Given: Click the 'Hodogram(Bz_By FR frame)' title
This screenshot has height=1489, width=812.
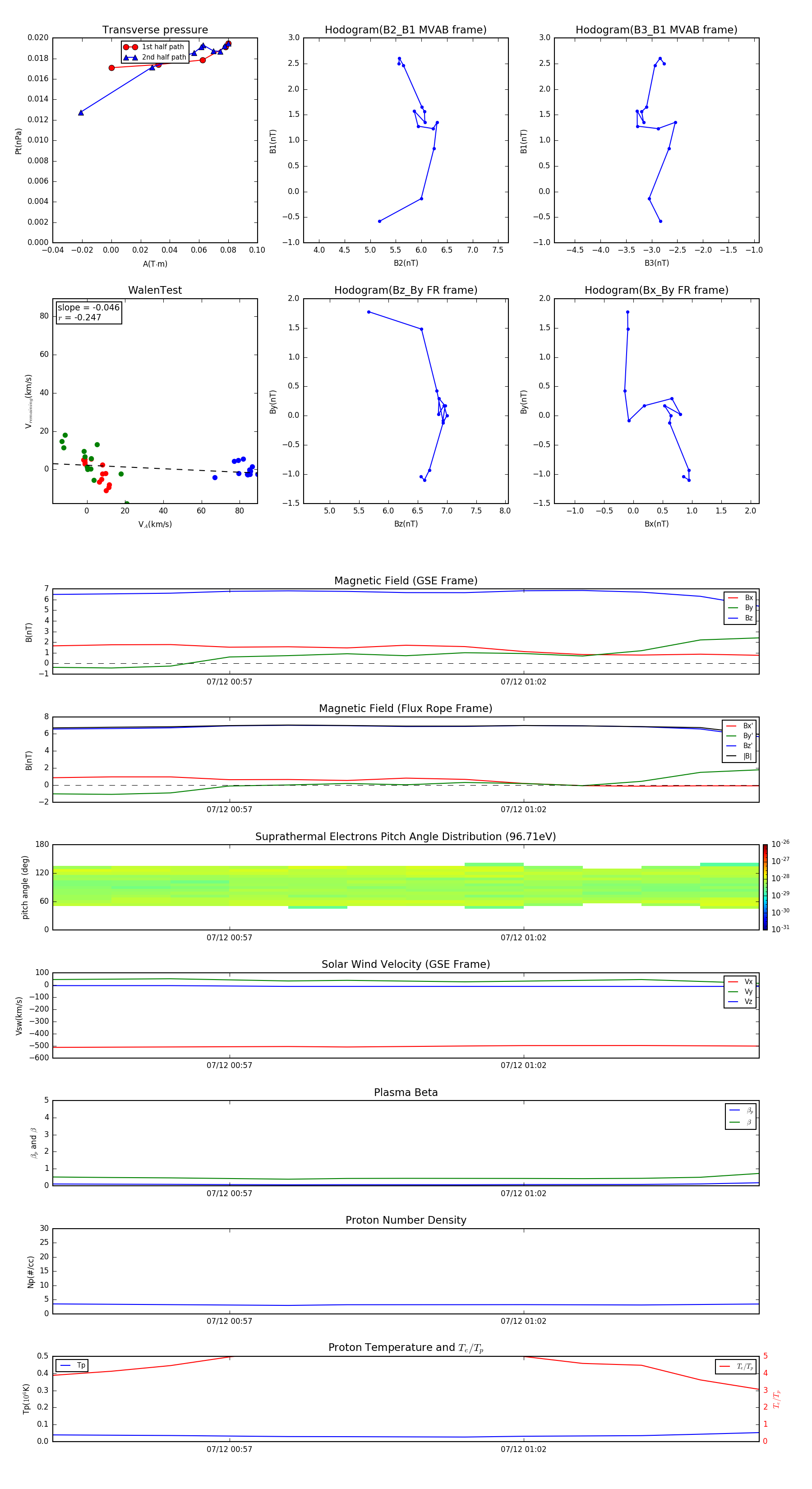Looking at the screenshot, I should pyautogui.click(x=406, y=290).
